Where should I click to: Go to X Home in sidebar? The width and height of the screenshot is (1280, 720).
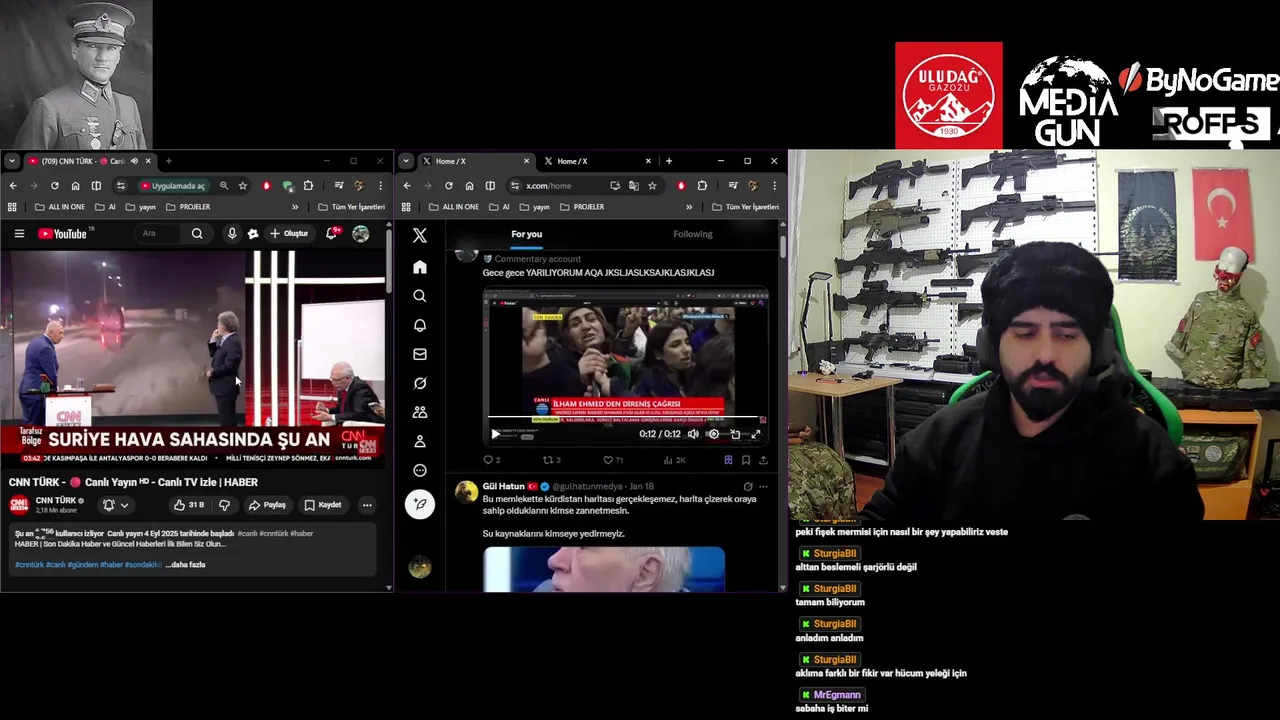pos(420,267)
